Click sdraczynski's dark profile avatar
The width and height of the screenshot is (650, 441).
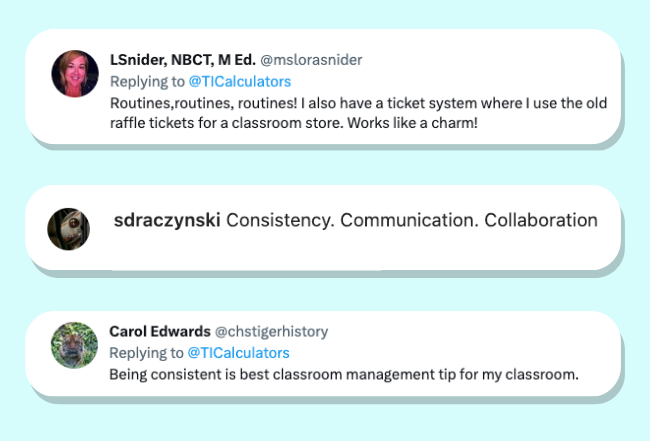click(69, 229)
